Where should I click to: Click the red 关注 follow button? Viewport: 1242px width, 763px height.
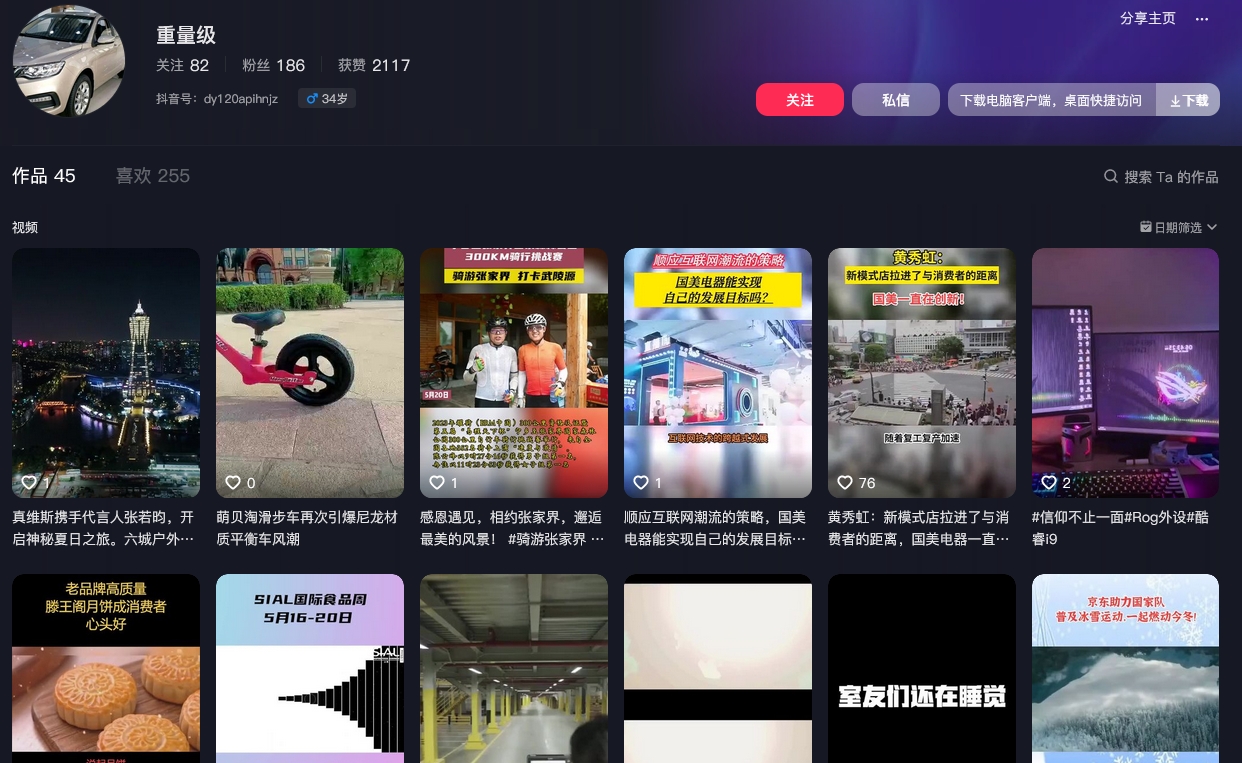tap(800, 100)
